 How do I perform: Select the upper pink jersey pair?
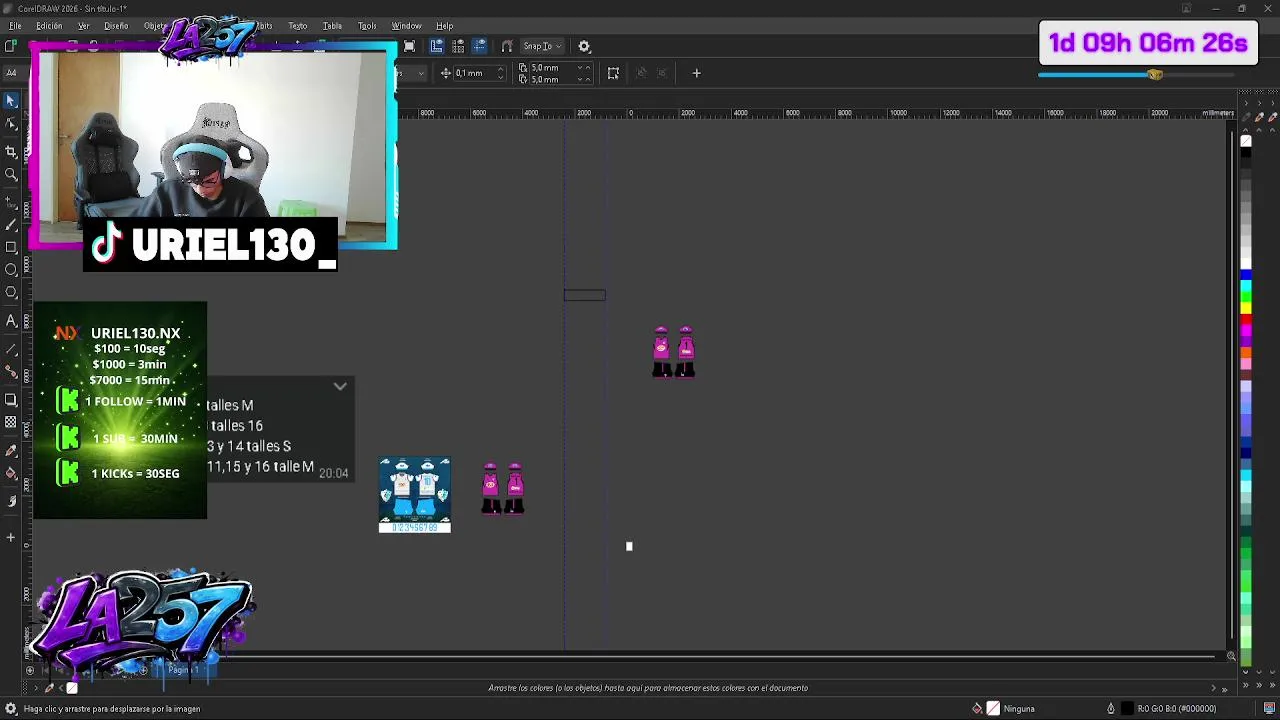point(674,351)
